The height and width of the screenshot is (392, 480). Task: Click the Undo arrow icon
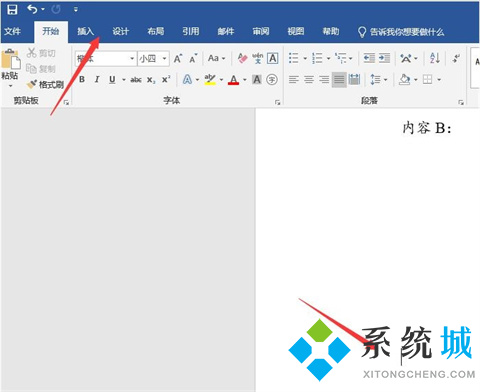[32, 9]
